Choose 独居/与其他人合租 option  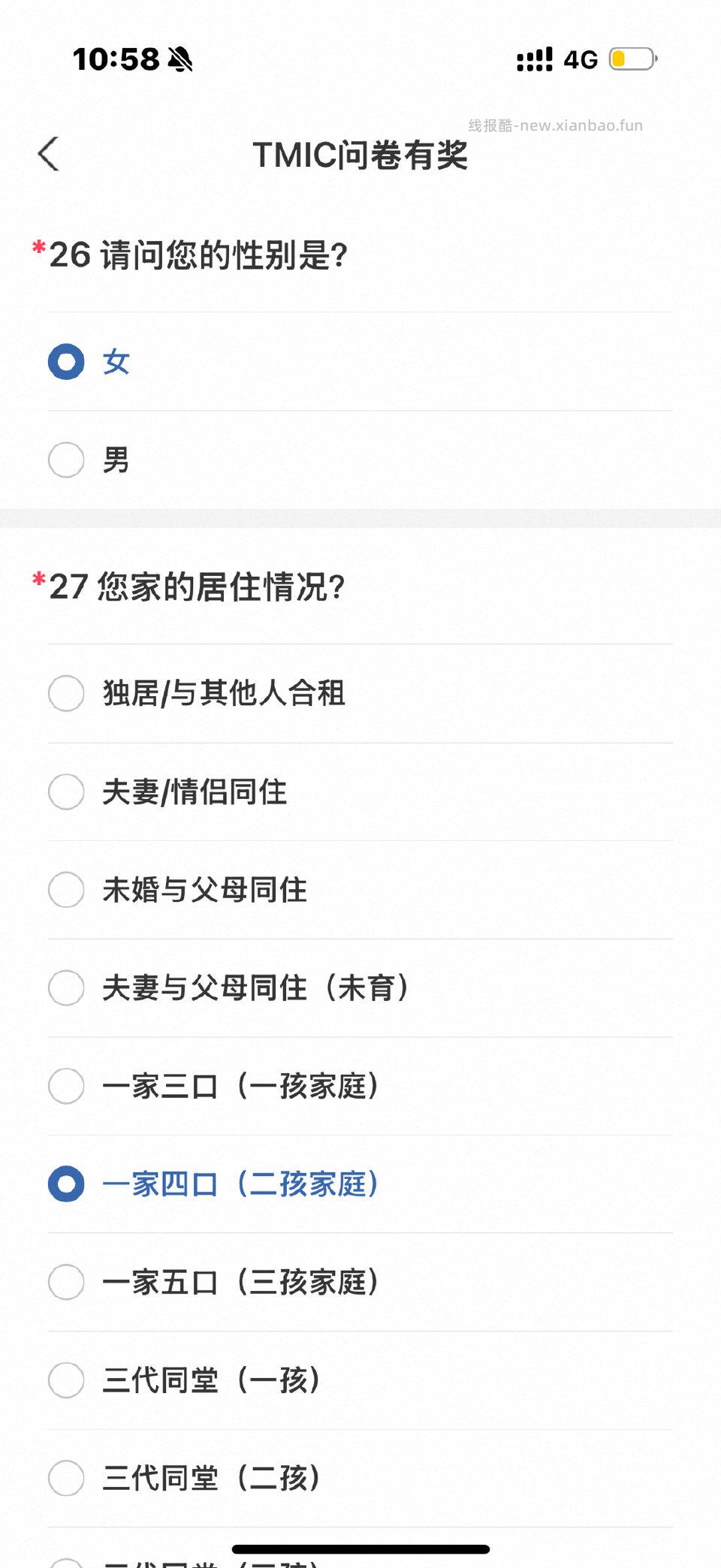pos(66,693)
